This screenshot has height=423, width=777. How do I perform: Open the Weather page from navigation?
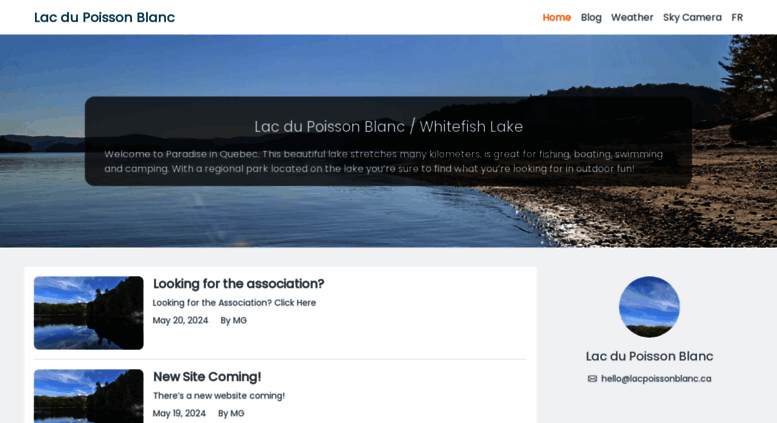(x=632, y=17)
